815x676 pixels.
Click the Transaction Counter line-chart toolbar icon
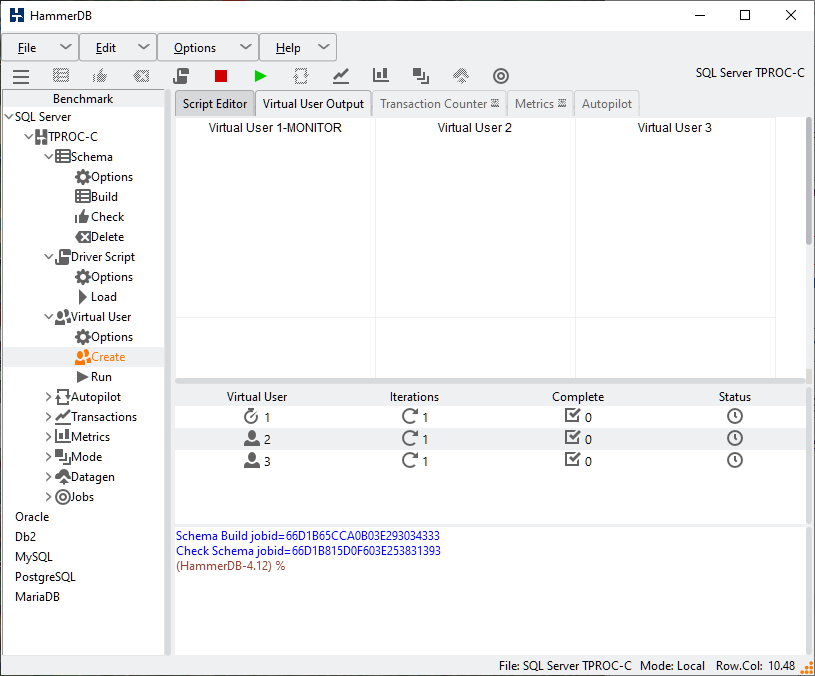(340, 76)
